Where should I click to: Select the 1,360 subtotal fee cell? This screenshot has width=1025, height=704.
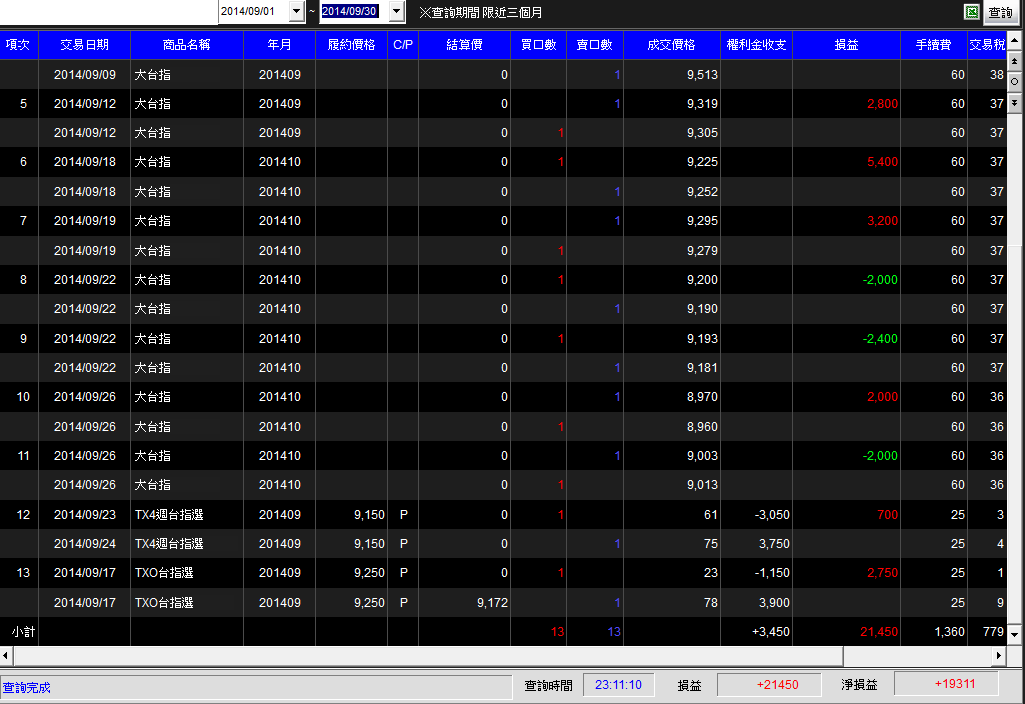[x=933, y=631]
